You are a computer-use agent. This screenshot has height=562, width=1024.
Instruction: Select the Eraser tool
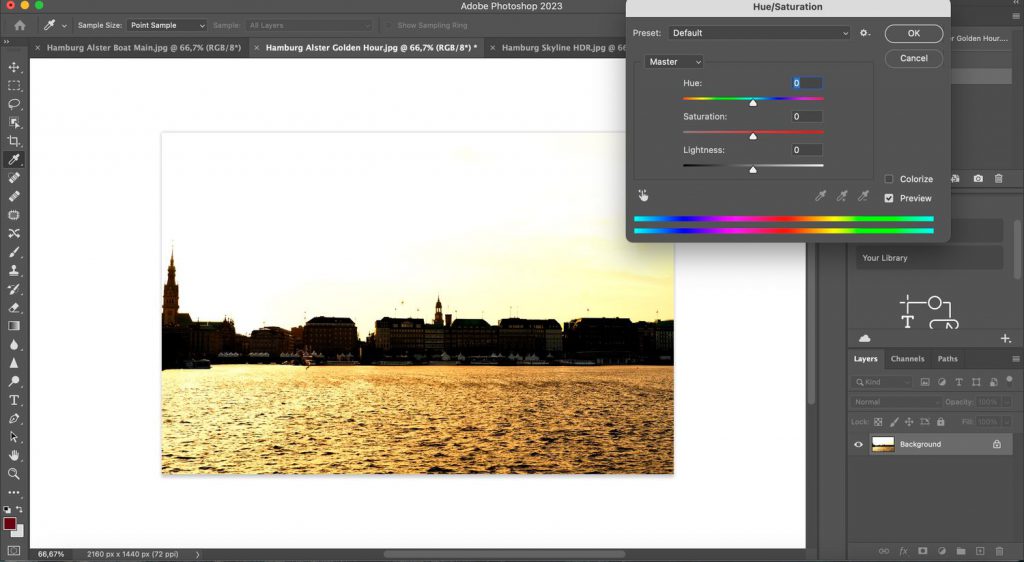[x=14, y=307]
